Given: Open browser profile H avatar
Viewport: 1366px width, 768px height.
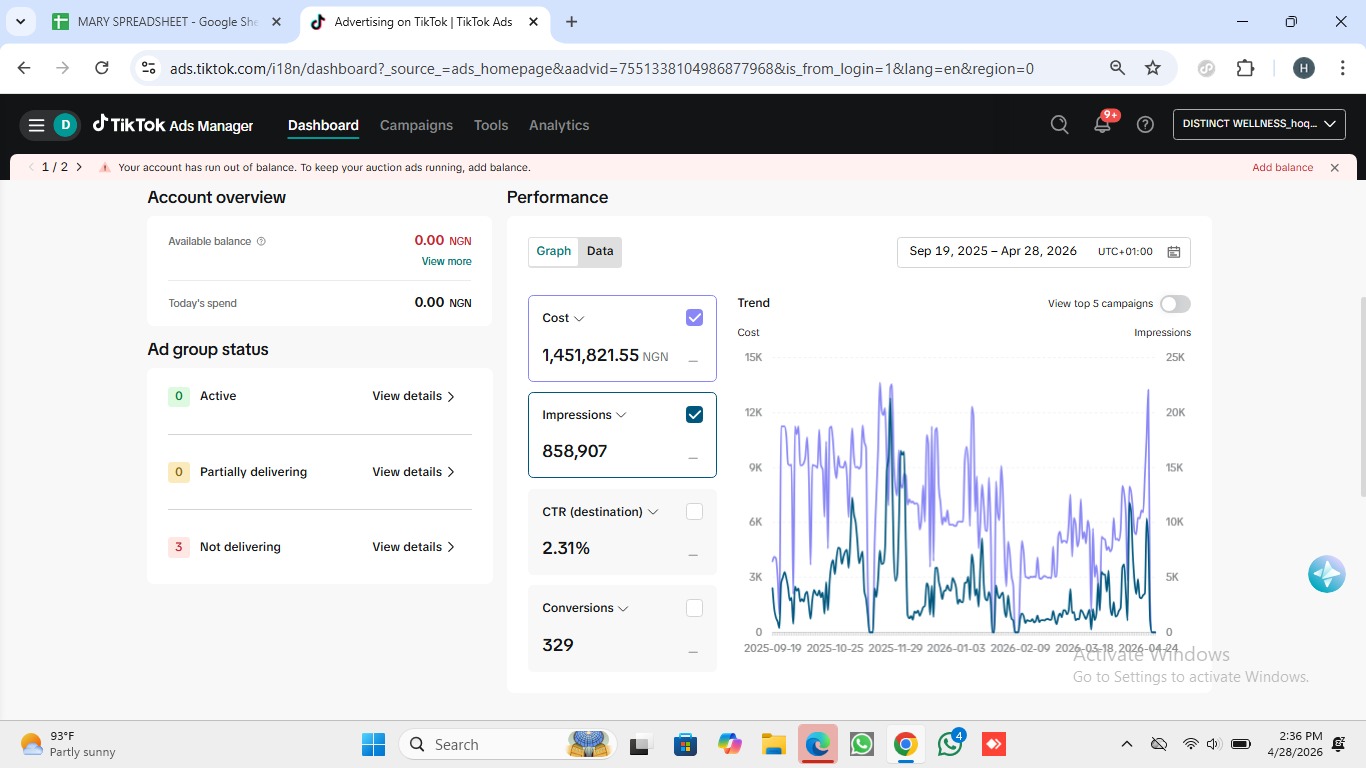Looking at the screenshot, I should pyautogui.click(x=1303, y=68).
